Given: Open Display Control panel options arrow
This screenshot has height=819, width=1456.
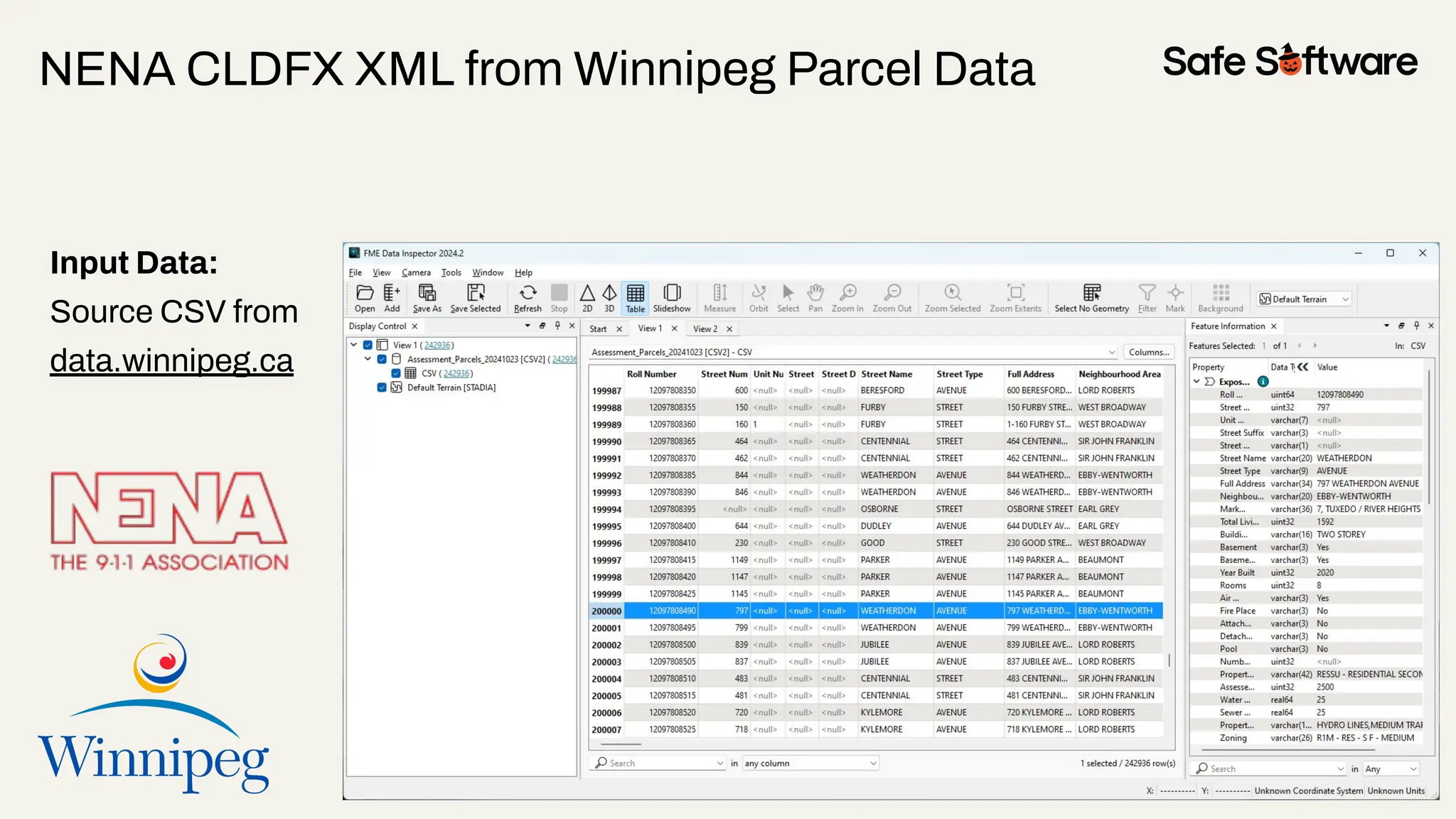Looking at the screenshot, I should click(x=528, y=326).
